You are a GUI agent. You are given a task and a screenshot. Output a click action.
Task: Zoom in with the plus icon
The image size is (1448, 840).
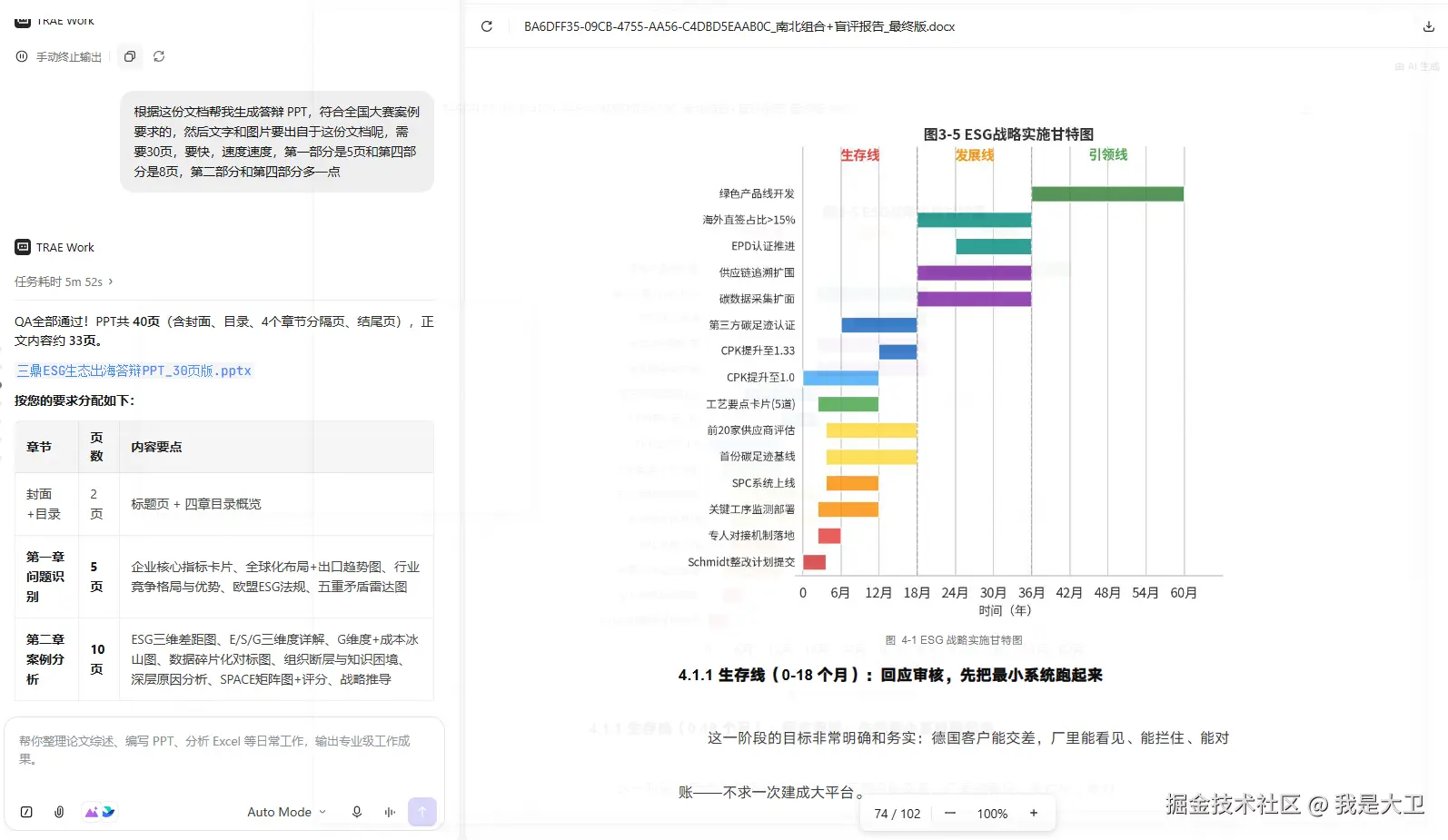pos(1034,813)
